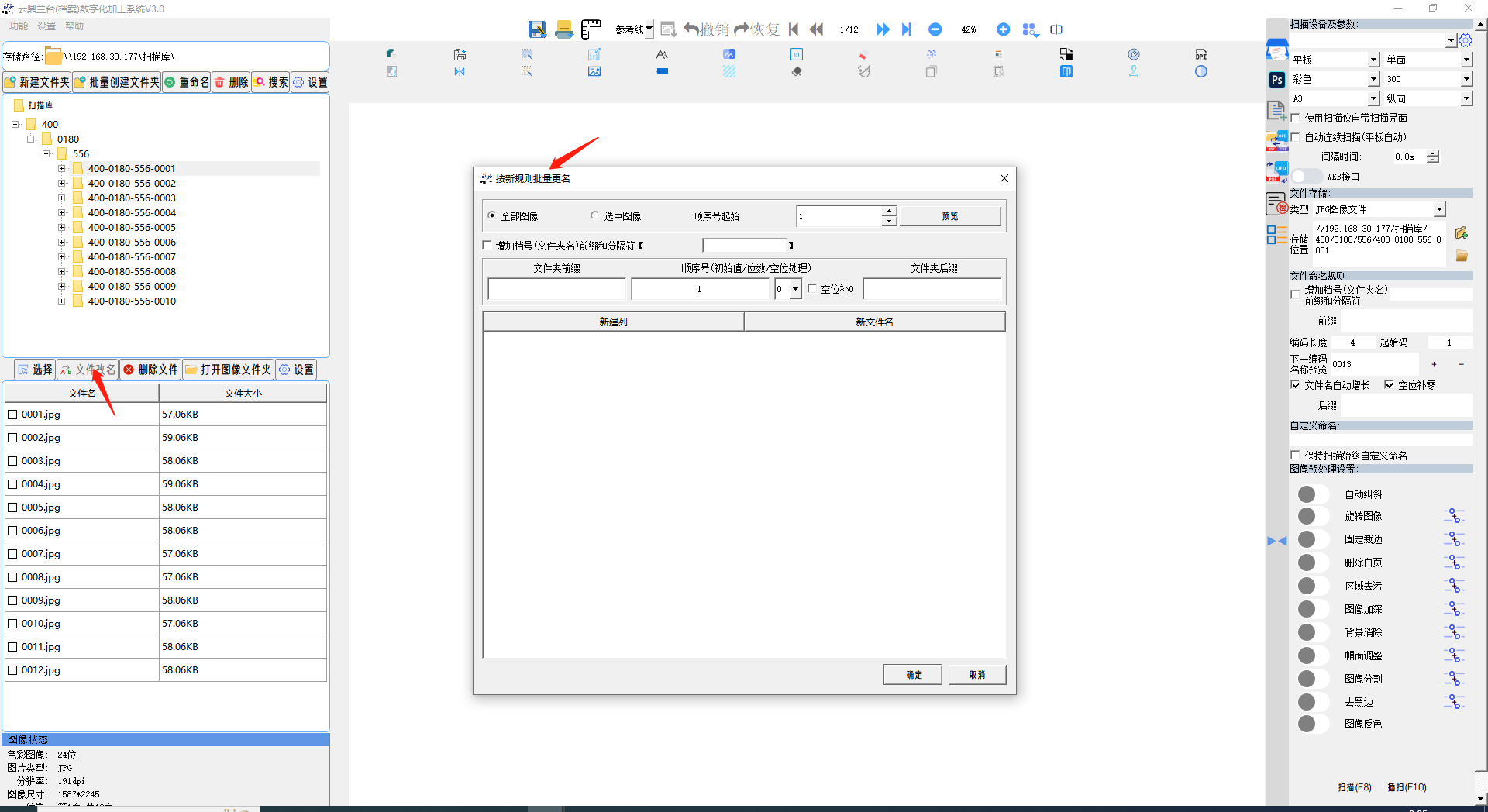Viewport: 1488px width, 812px height.
Task: Open the 彩色 color mode dropdown
Action: coord(1373,79)
